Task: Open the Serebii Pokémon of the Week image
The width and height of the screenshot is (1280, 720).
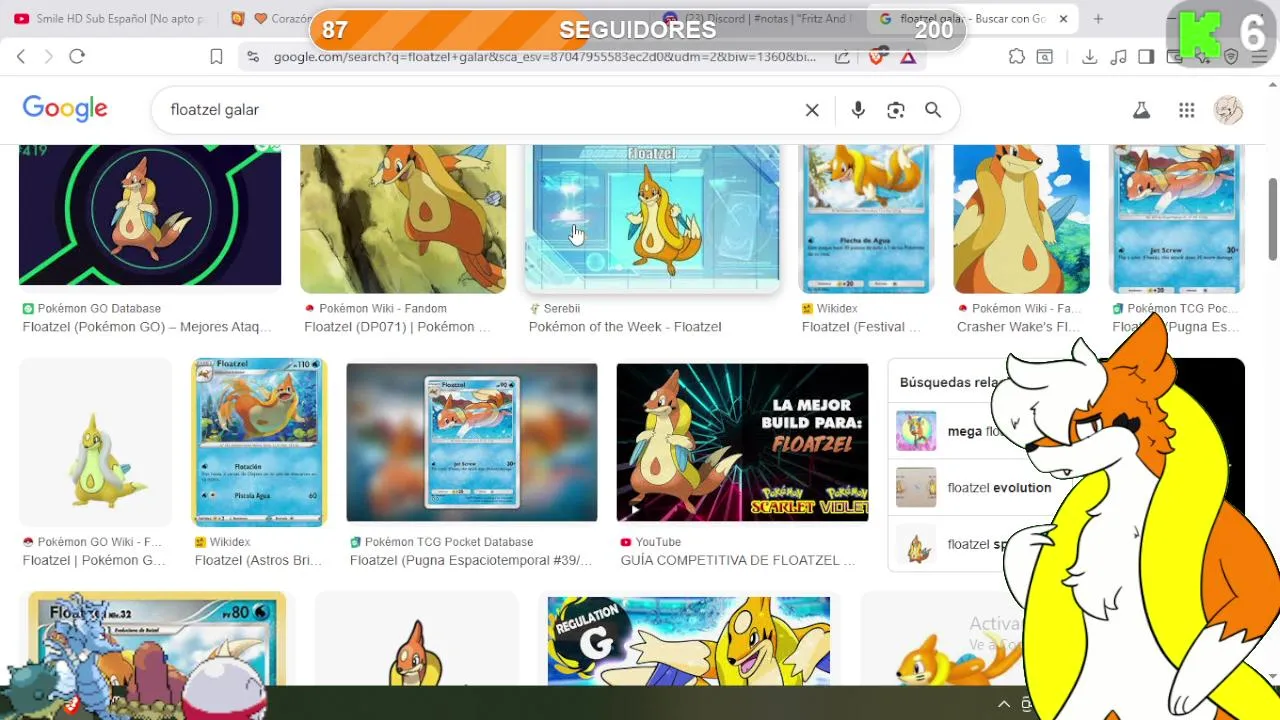Action: 652,219
